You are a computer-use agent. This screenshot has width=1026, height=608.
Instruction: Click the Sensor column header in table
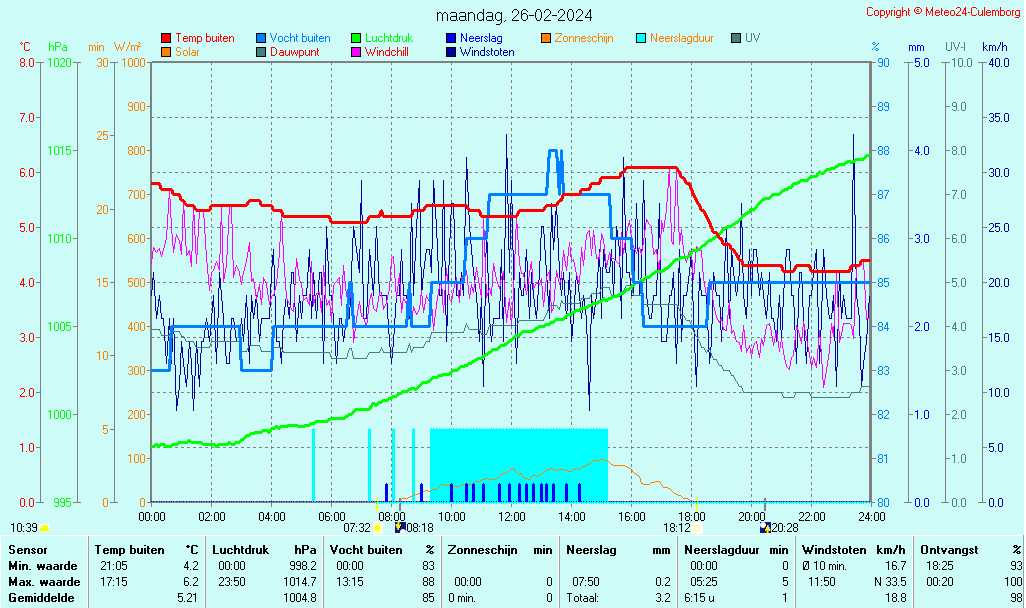coord(26,550)
